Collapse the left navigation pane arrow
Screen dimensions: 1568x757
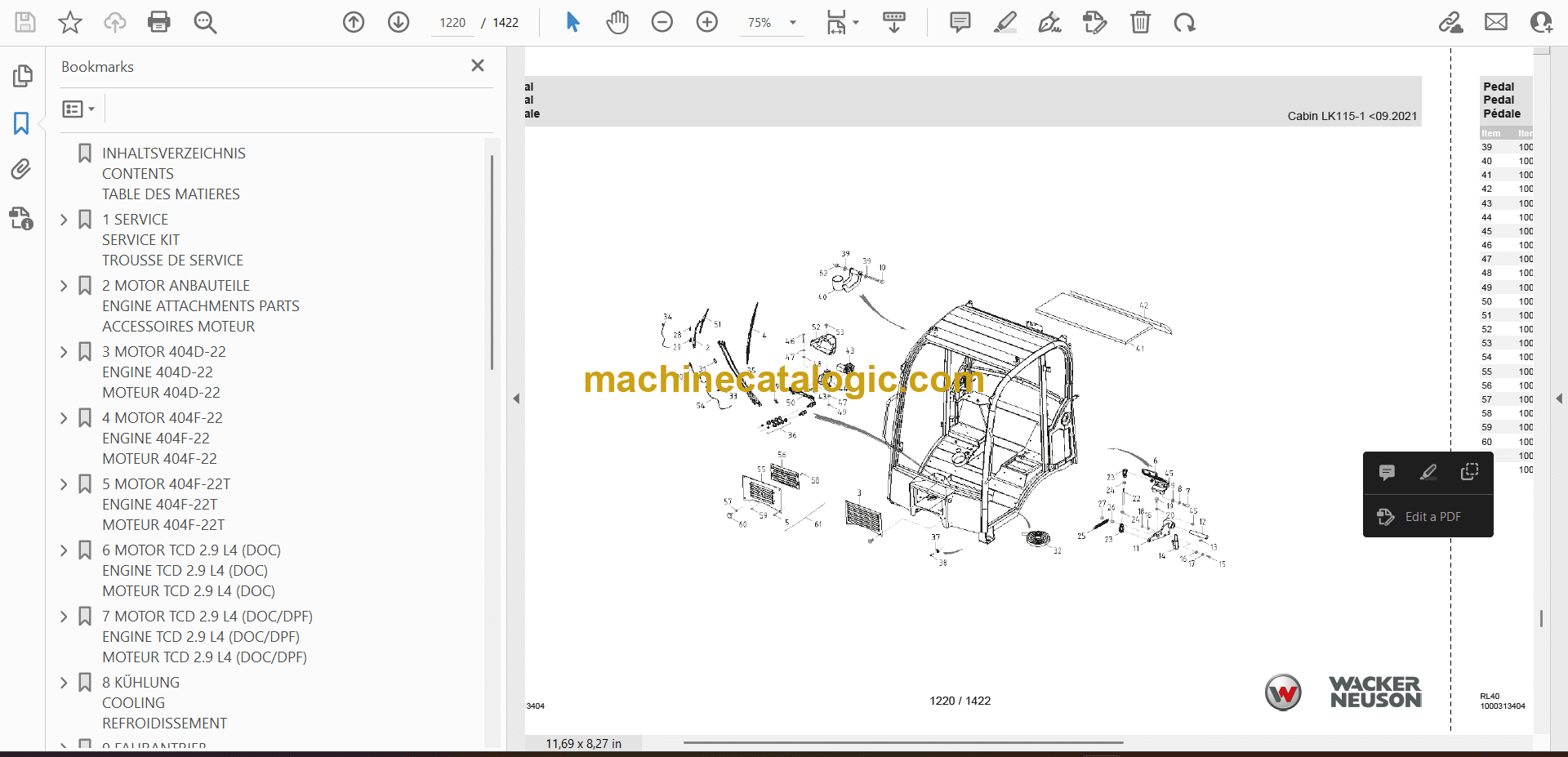(516, 399)
